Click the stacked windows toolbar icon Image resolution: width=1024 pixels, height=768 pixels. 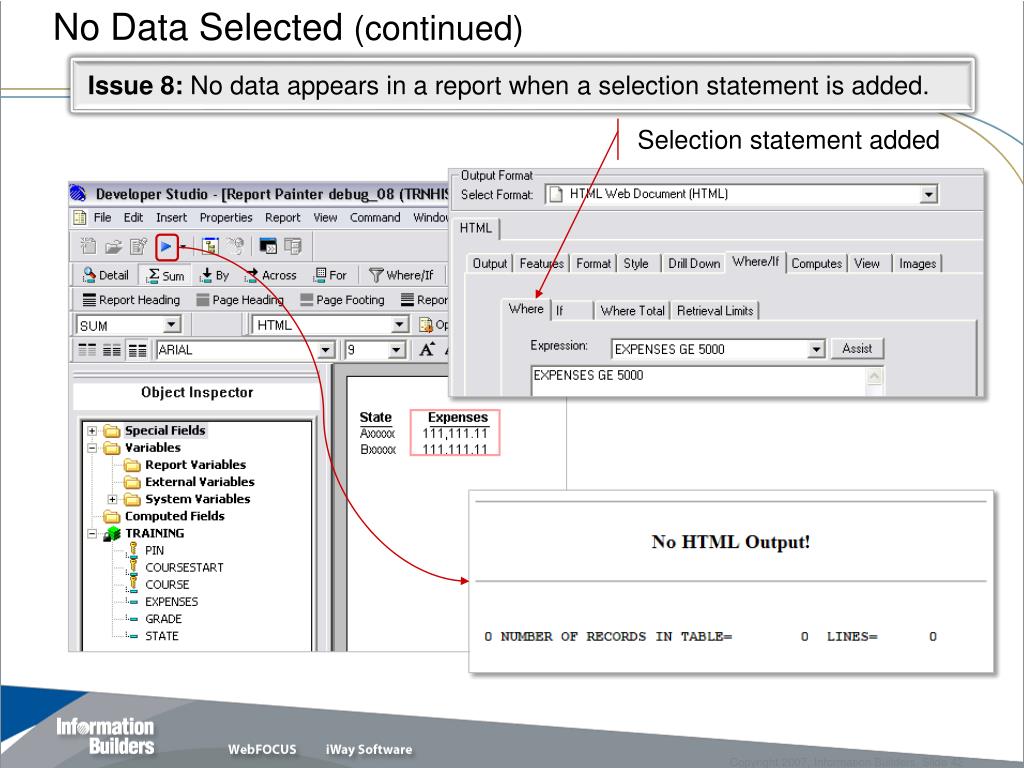coord(293,246)
